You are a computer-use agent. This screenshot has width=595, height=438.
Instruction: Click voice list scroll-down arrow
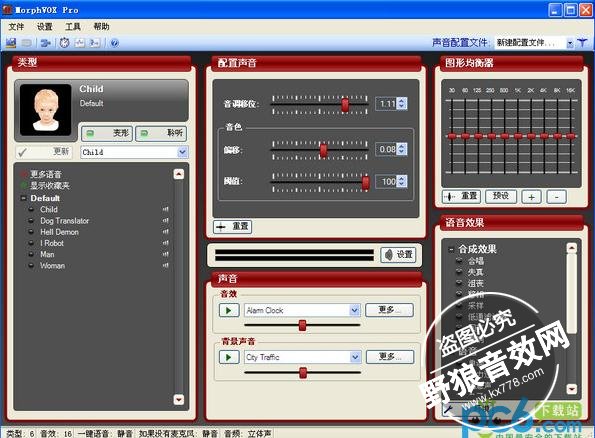pyautogui.click(x=179, y=399)
